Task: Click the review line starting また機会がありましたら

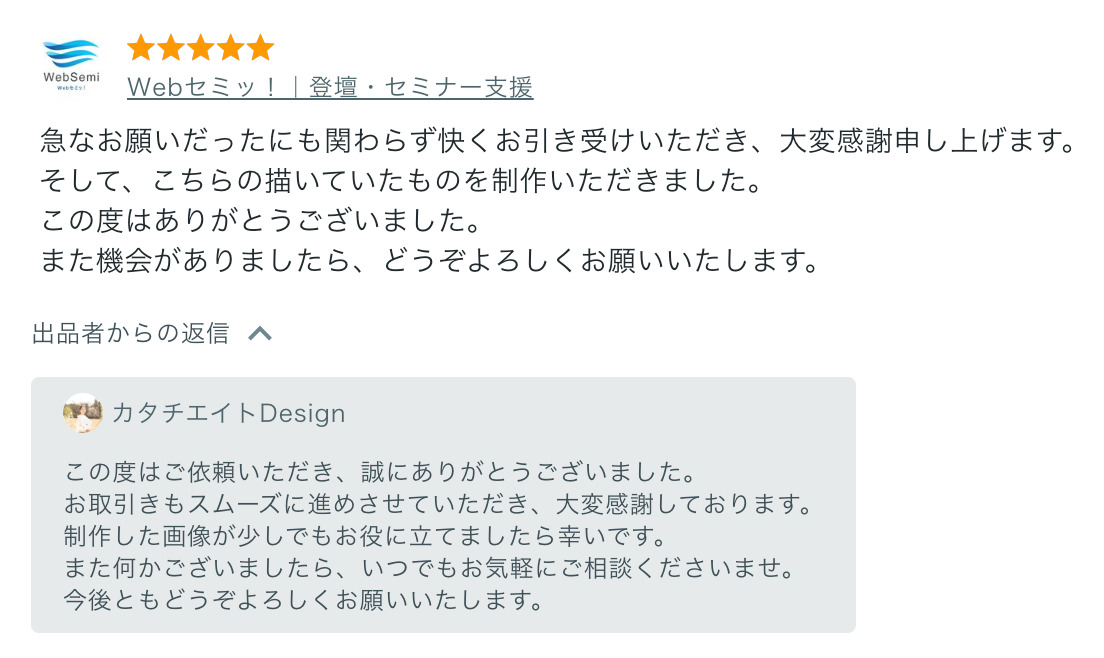Action: point(430,261)
